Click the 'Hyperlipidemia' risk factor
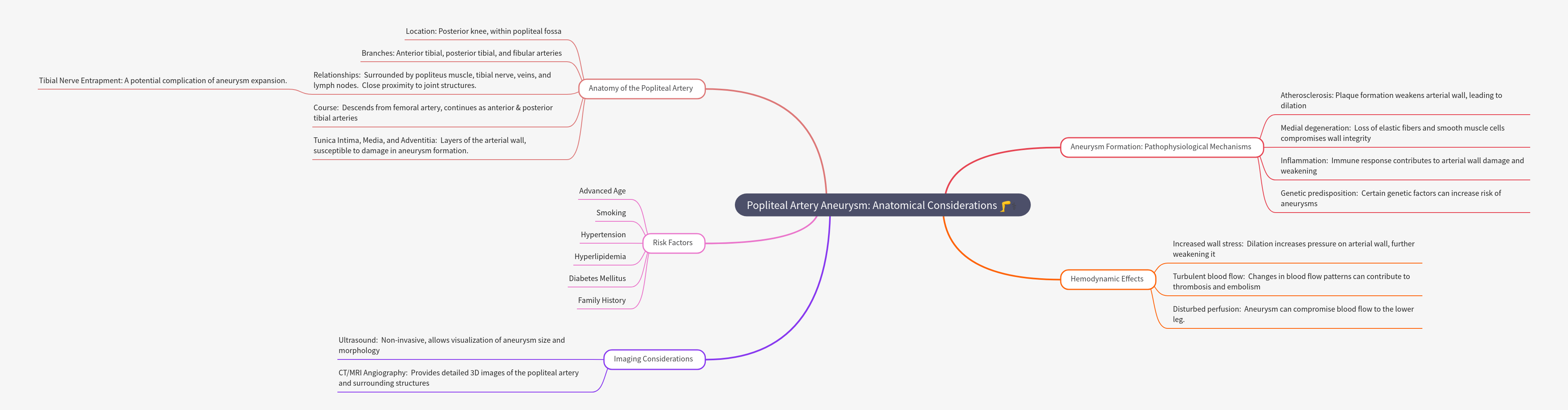Screen dimensions: 1568x410 (600, 256)
